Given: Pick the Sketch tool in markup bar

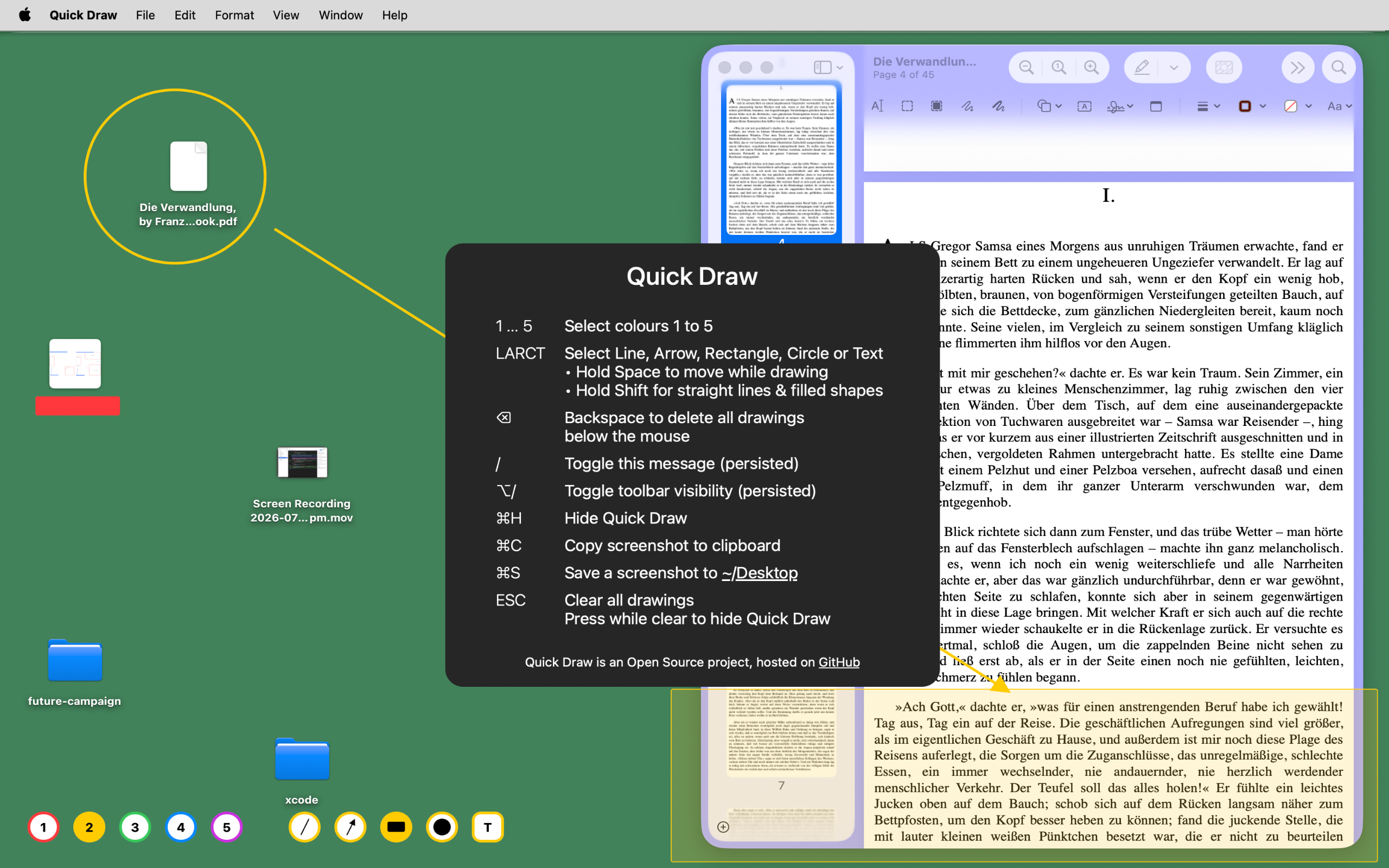Looking at the screenshot, I should [967, 106].
